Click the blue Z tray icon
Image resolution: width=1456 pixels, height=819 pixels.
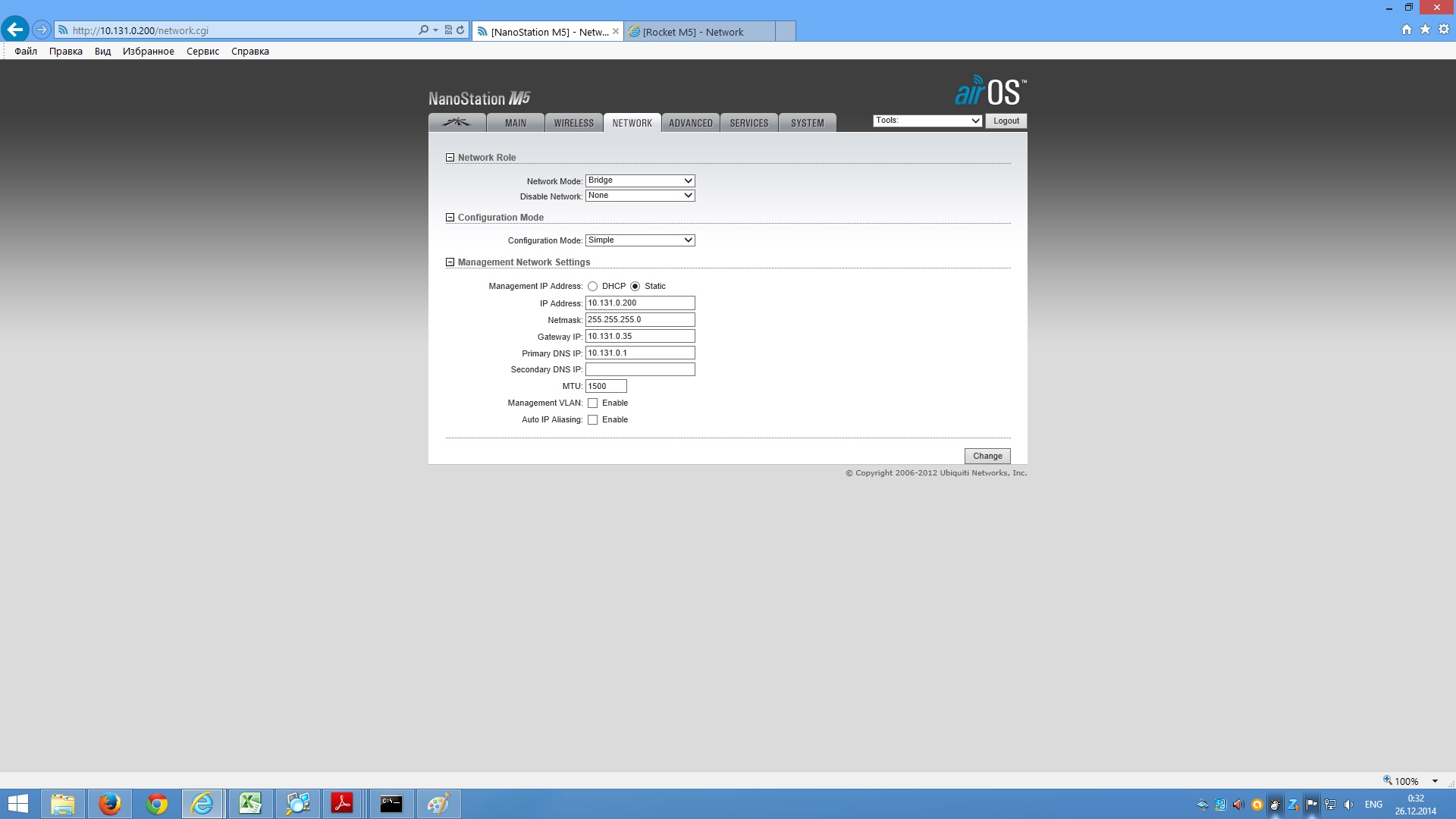click(x=1293, y=805)
